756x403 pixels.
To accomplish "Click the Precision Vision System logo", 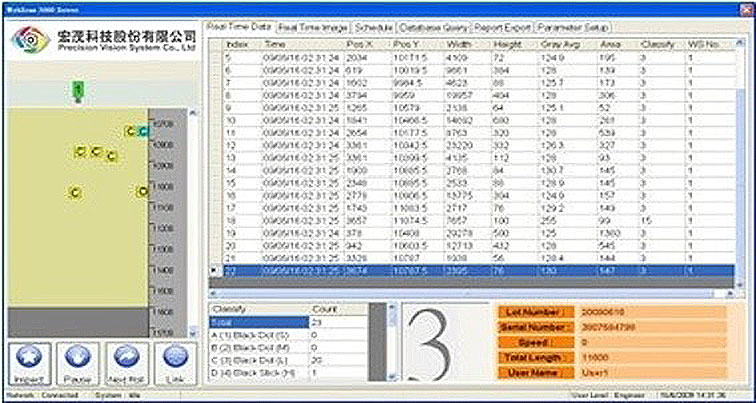I will point(31,42).
